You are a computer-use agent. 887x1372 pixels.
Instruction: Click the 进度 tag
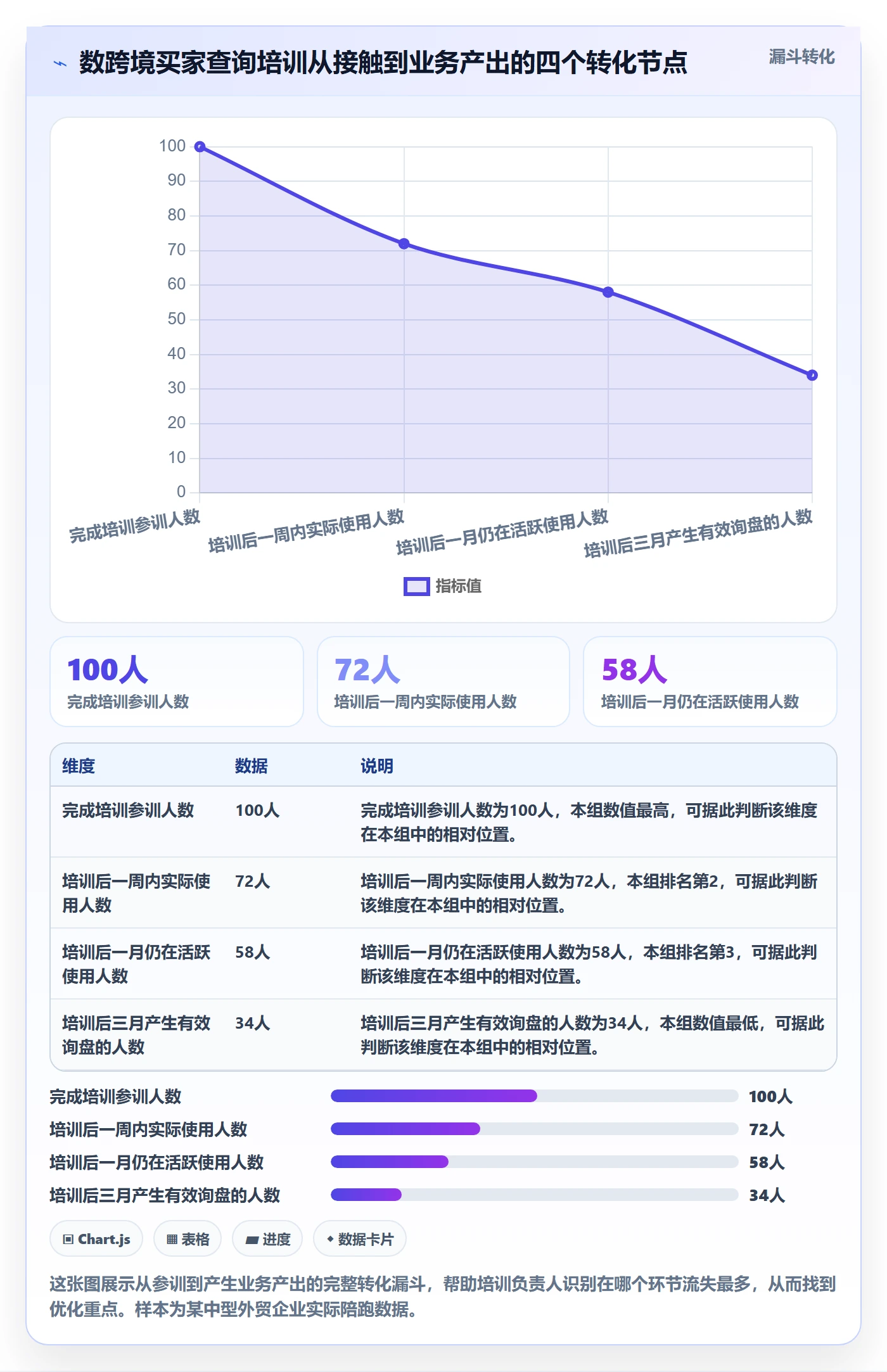pos(267,1238)
